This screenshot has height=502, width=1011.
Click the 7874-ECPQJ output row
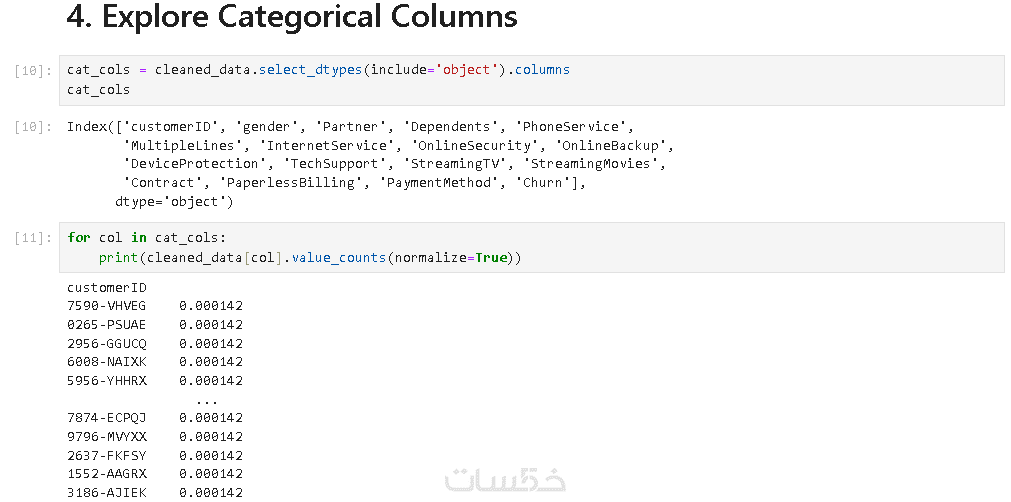(155, 417)
